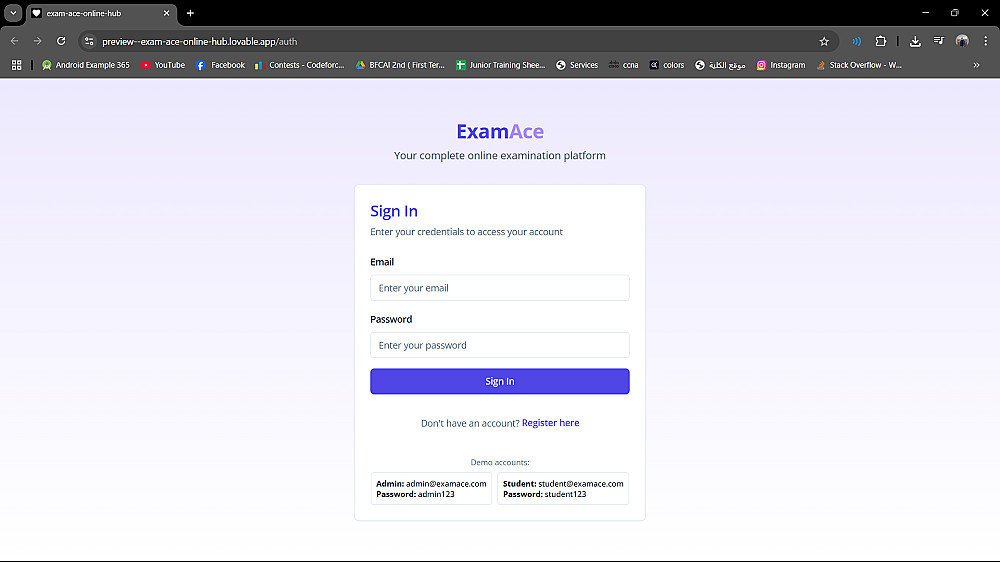
Task: Open the Facebook bookmark
Action: [x=220, y=65]
